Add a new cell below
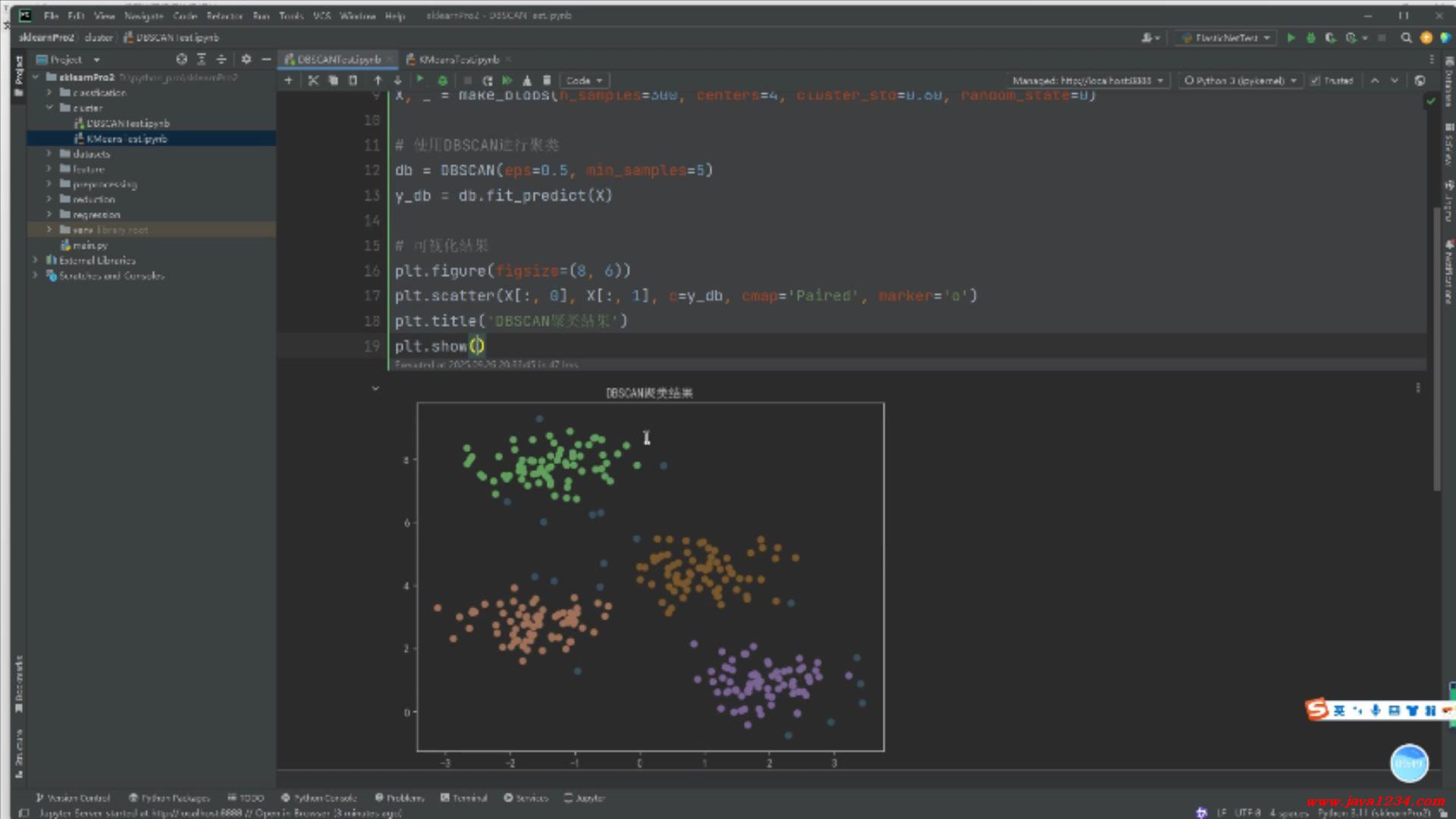1456x819 pixels. (x=288, y=80)
